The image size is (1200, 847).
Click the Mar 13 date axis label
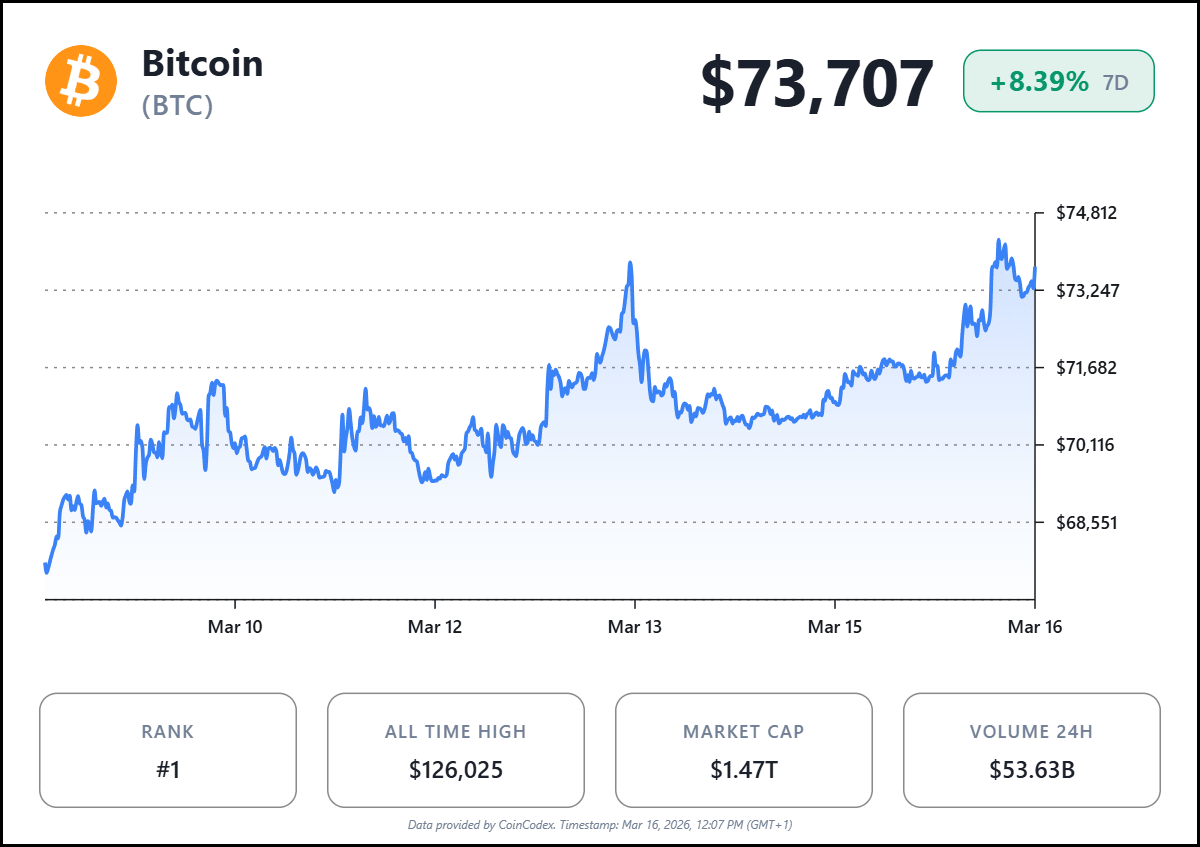(x=635, y=627)
